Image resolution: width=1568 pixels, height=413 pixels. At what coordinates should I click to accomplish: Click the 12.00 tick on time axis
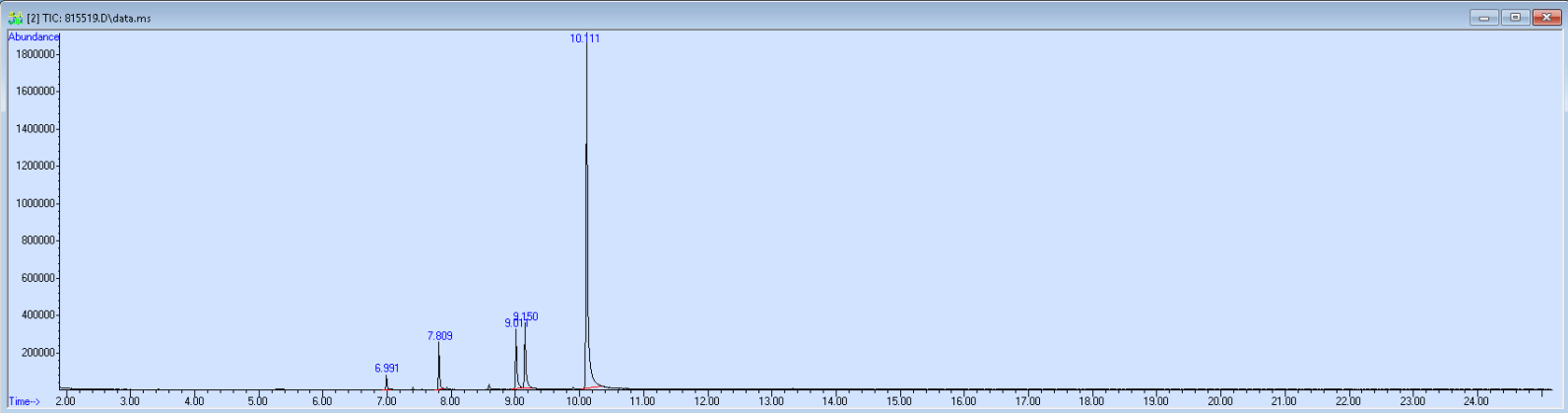(706, 401)
